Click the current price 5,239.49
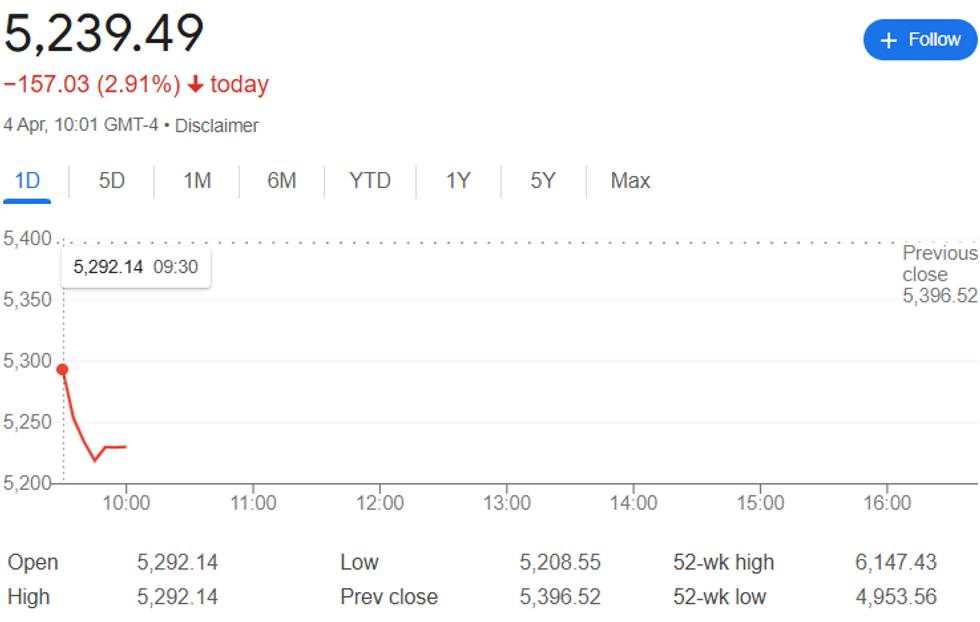 (104, 33)
